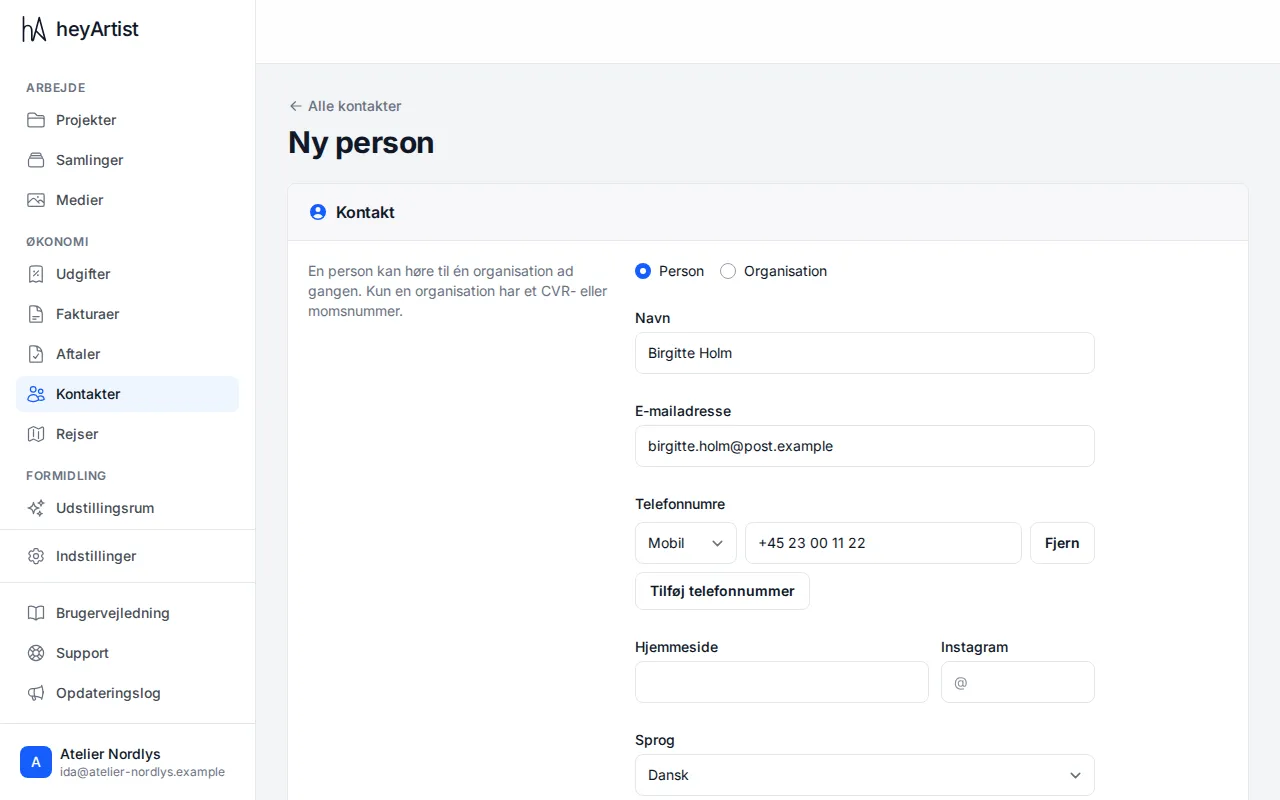Click the Fjern phone number button
The height and width of the screenshot is (800, 1280).
point(1062,543)
